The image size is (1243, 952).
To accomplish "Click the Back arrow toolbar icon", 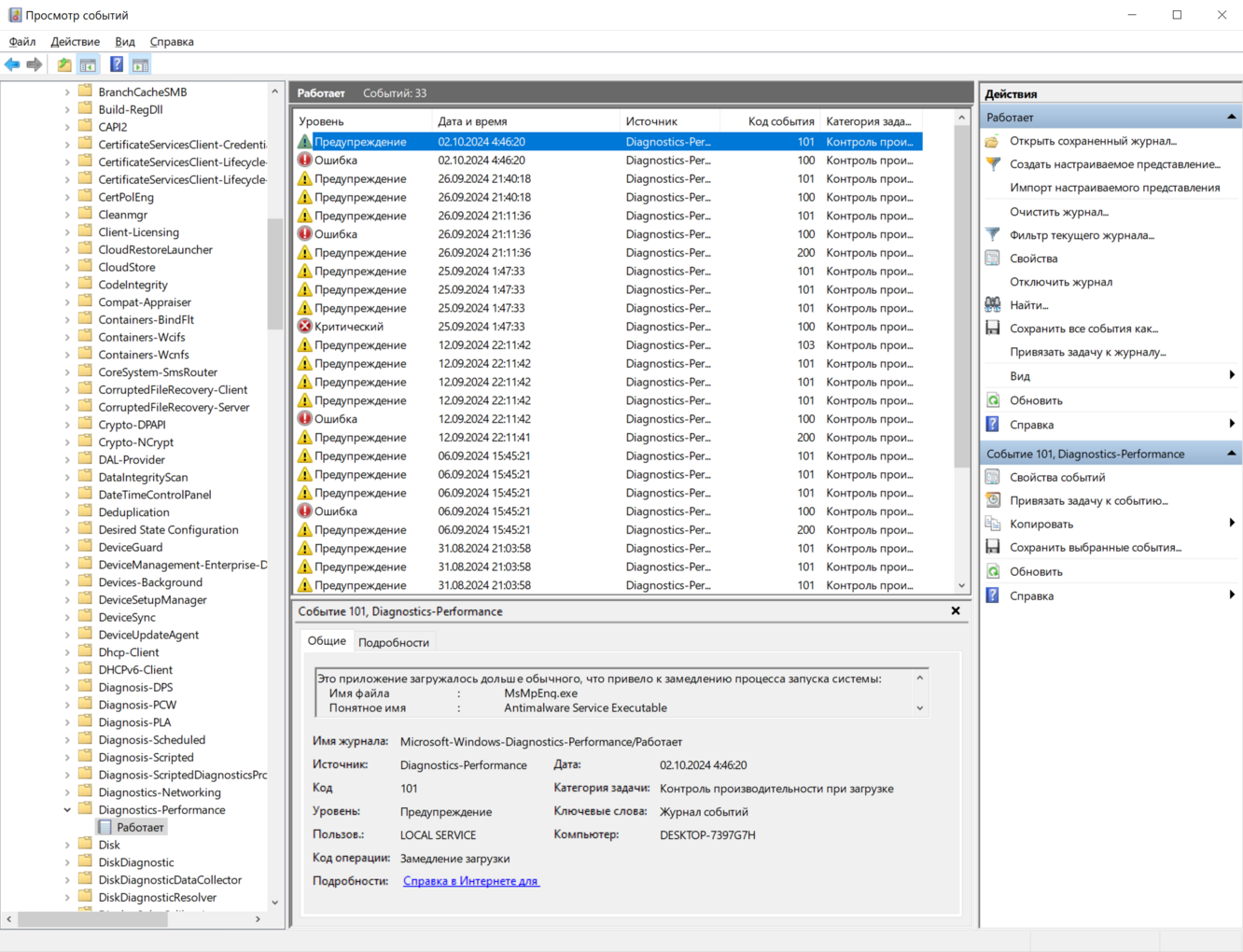I will tap(12, 64).
